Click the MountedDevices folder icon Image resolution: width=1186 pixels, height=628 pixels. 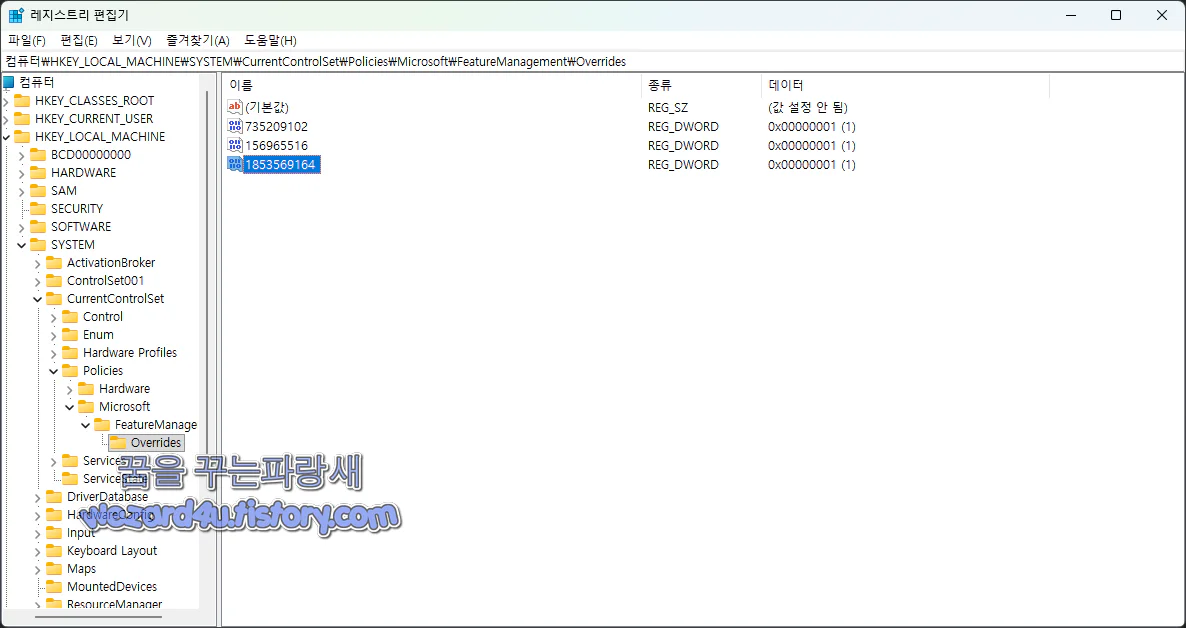54,586
